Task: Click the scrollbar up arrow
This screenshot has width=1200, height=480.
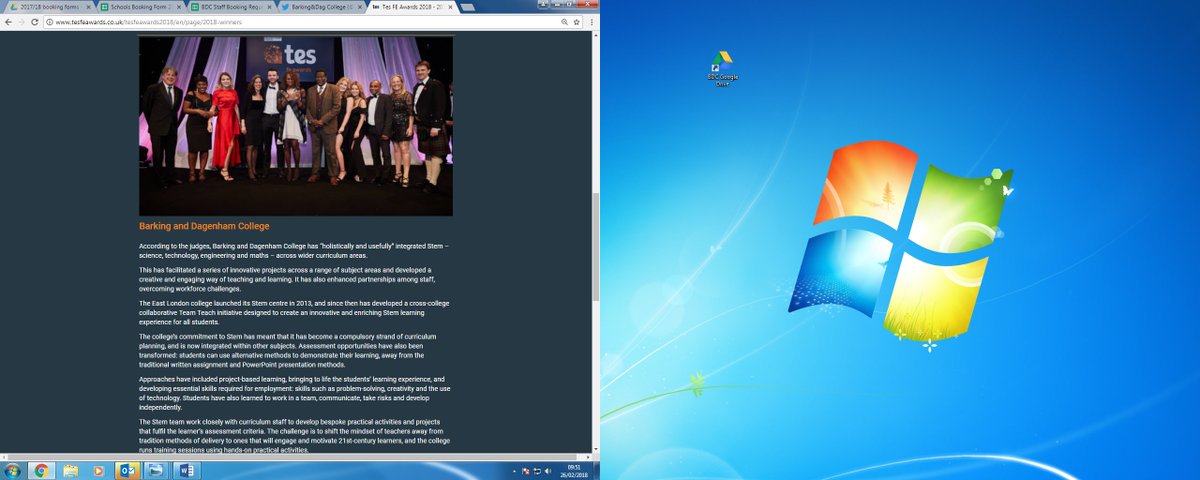Action: 594,35
